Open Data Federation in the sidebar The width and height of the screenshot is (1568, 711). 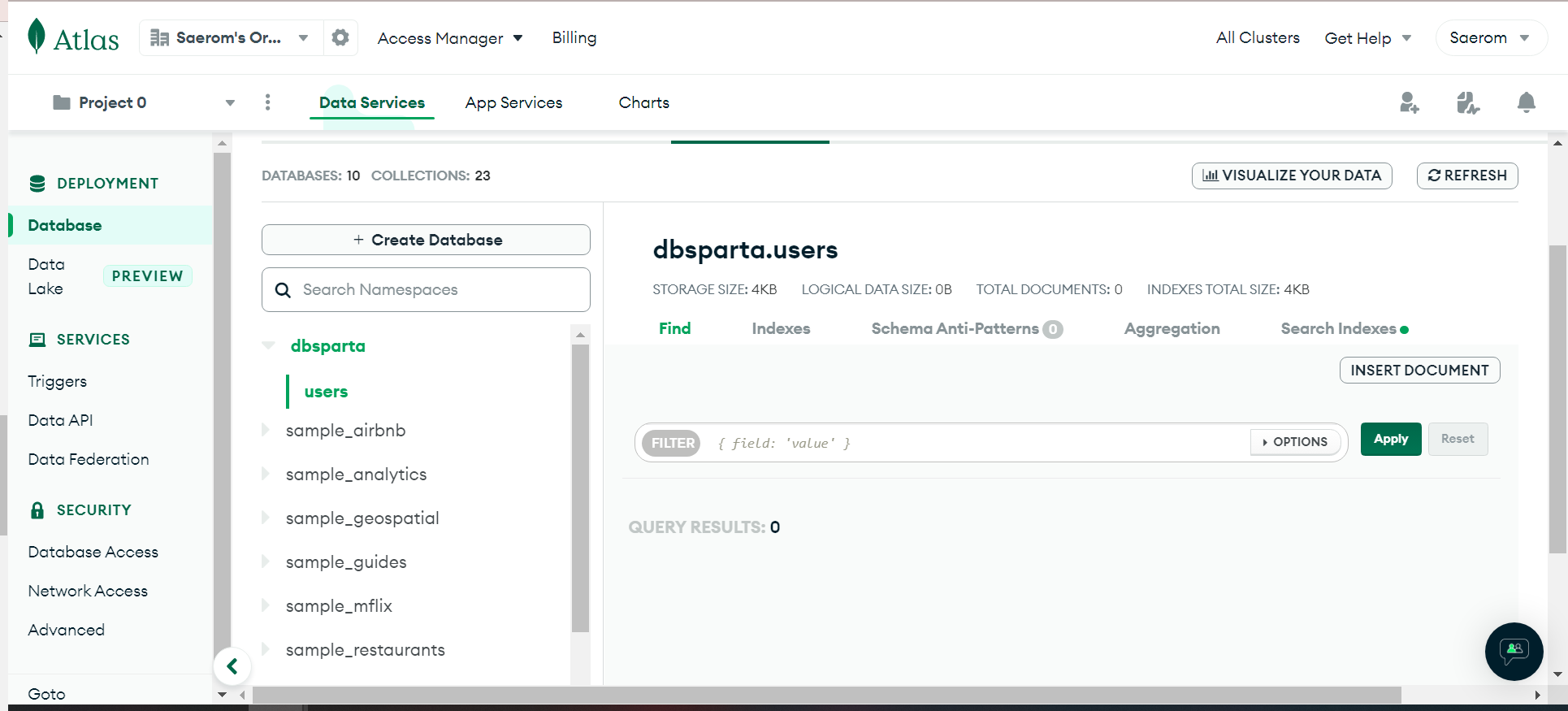(89, 459)
